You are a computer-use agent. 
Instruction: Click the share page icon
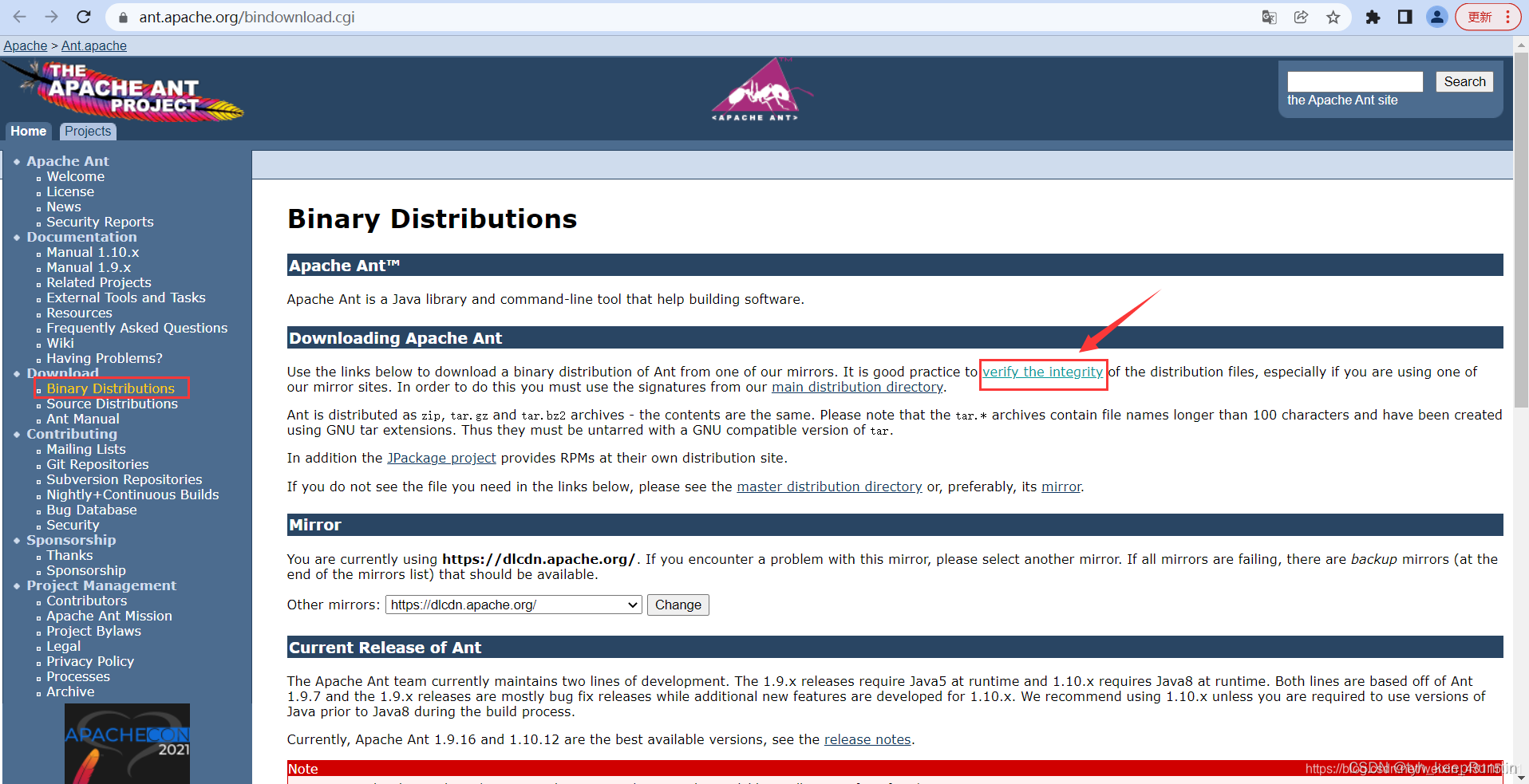[1301, 18]
